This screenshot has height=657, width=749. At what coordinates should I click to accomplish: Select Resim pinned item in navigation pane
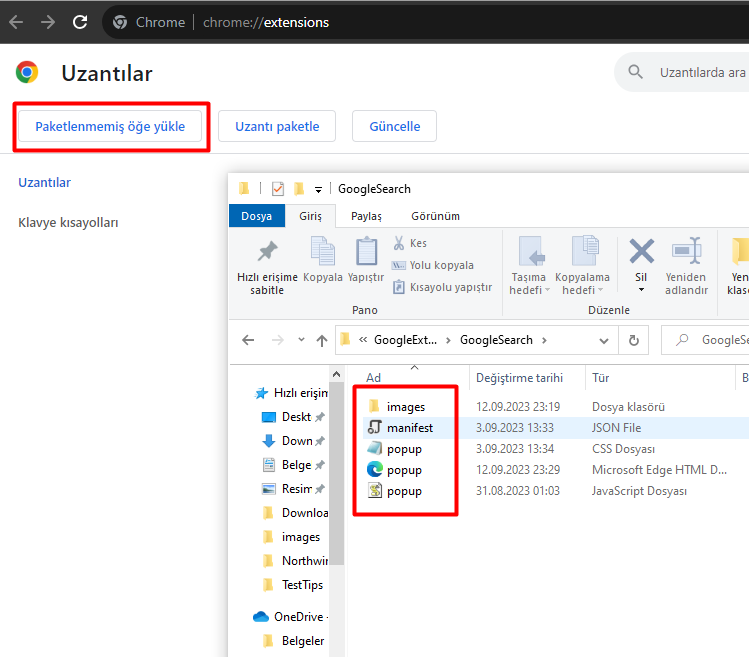point(293,488)
